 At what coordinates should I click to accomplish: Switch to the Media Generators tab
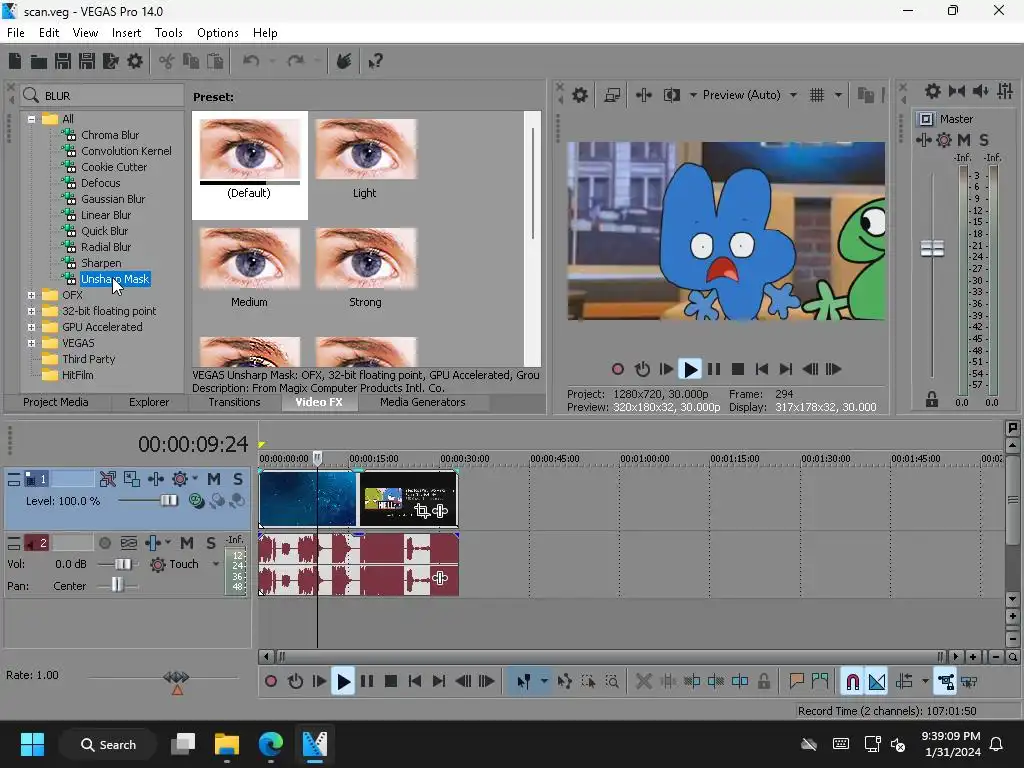coord(423,402)
